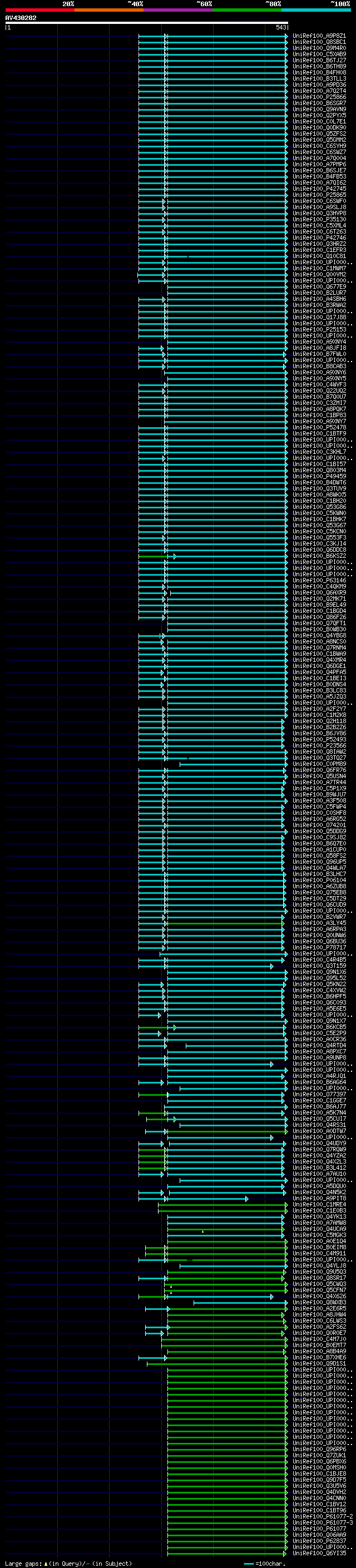Screen dimensions: 356x1568
Task: Click UniRef100_A5JZQ3 entry
Action: point(319,697)
